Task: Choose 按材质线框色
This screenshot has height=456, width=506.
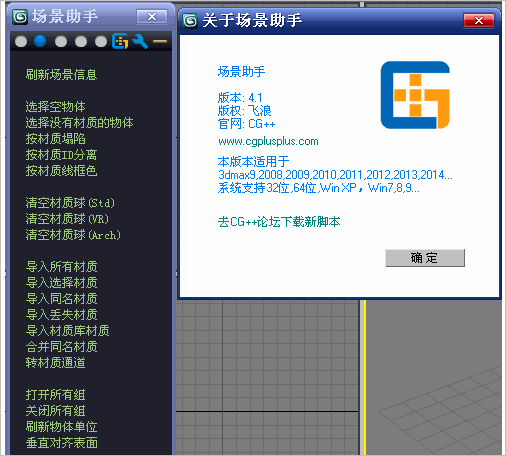Action: tap(61, 171)
